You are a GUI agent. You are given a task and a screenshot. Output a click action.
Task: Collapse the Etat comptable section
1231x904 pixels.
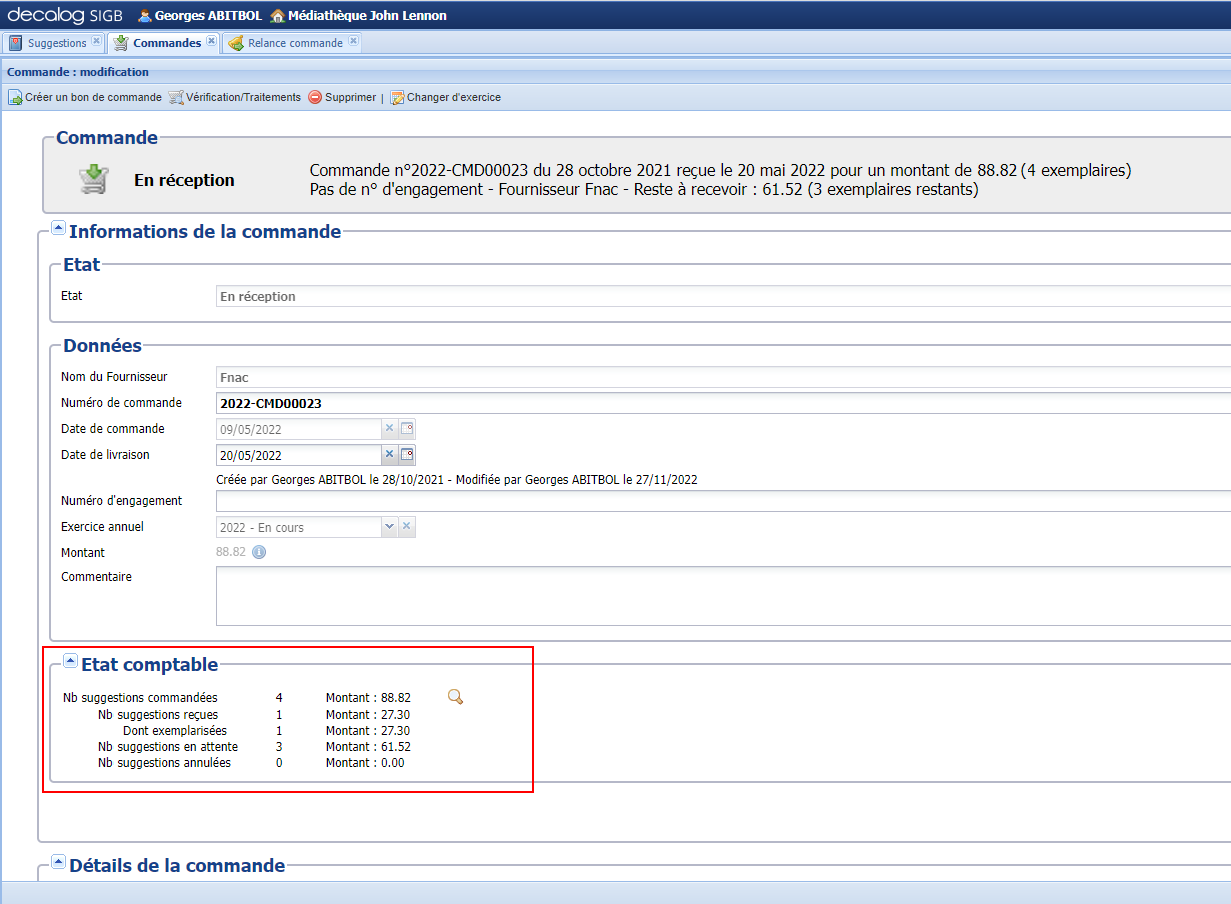70,660
